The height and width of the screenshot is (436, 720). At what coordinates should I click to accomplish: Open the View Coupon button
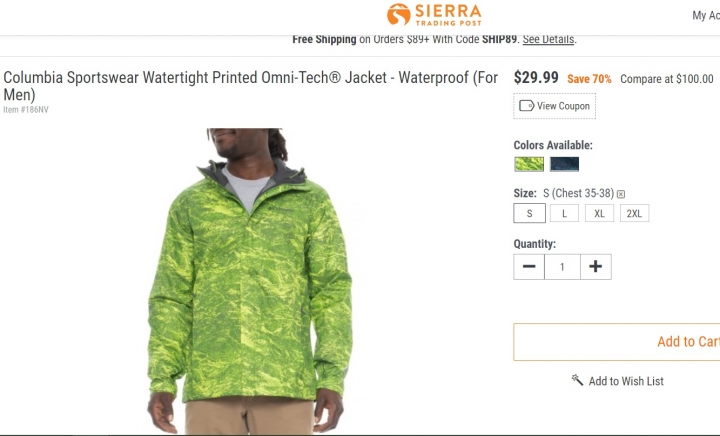[x=554, y=106]
